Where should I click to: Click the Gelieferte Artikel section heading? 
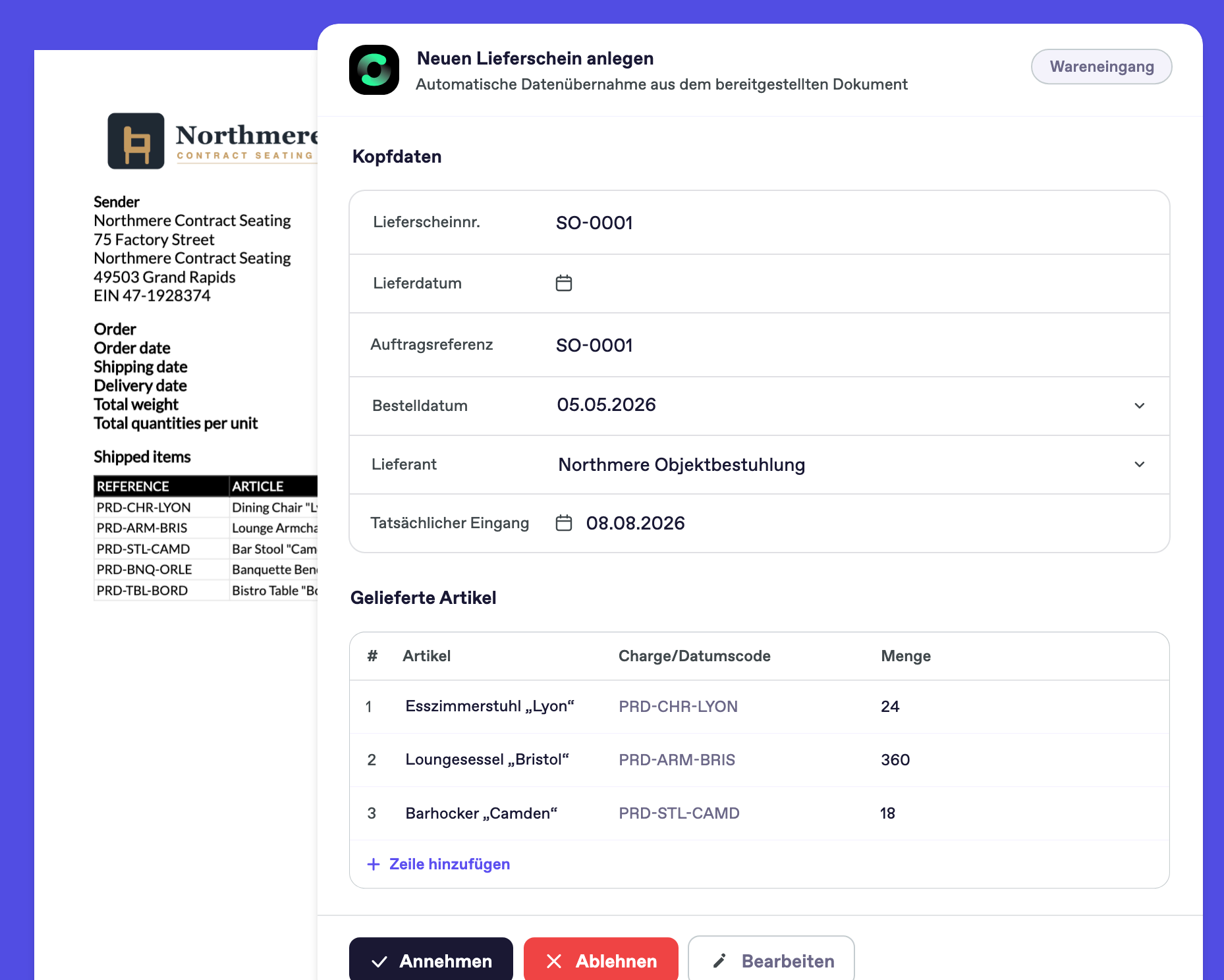tap(424, 598)
